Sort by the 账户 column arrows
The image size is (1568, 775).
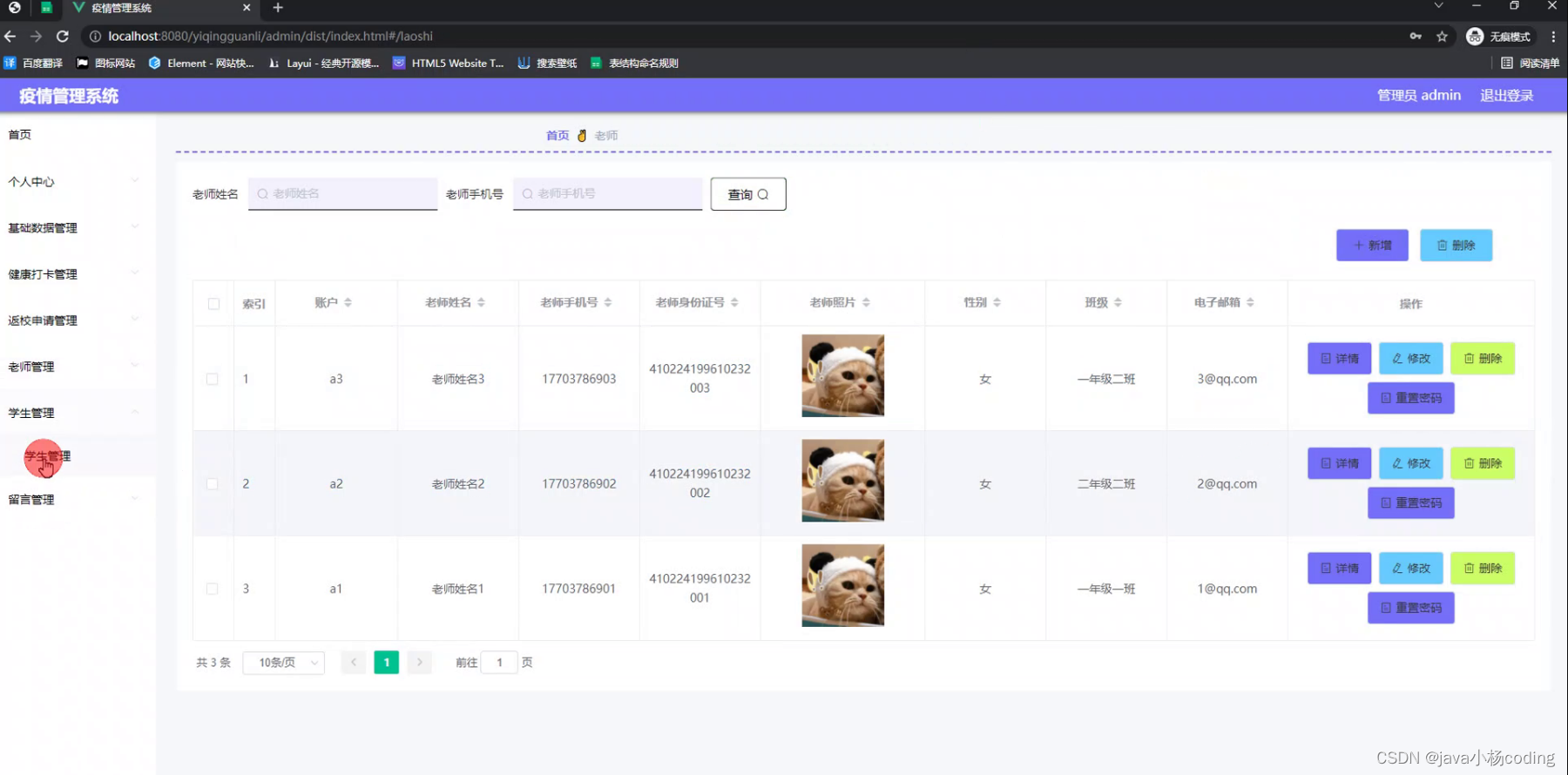click(x=348, y=303)
